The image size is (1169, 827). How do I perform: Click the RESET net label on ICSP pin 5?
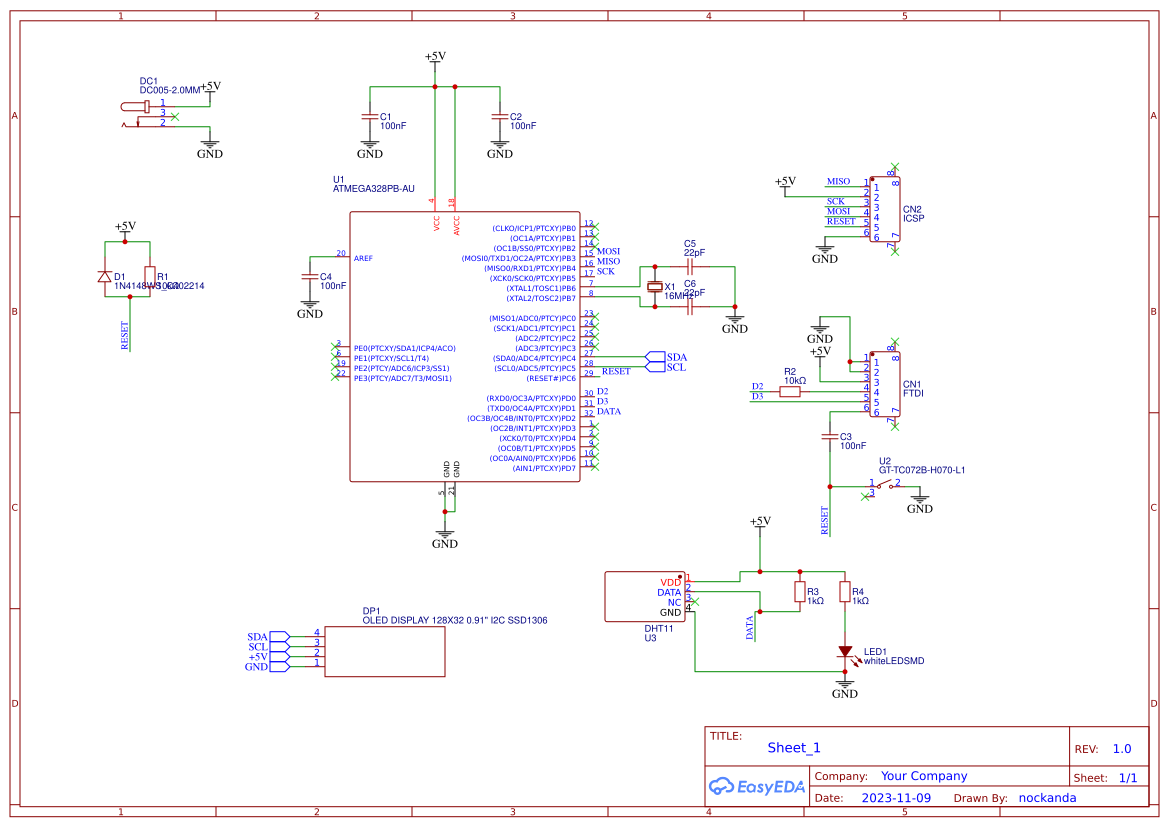coord(841,221)
